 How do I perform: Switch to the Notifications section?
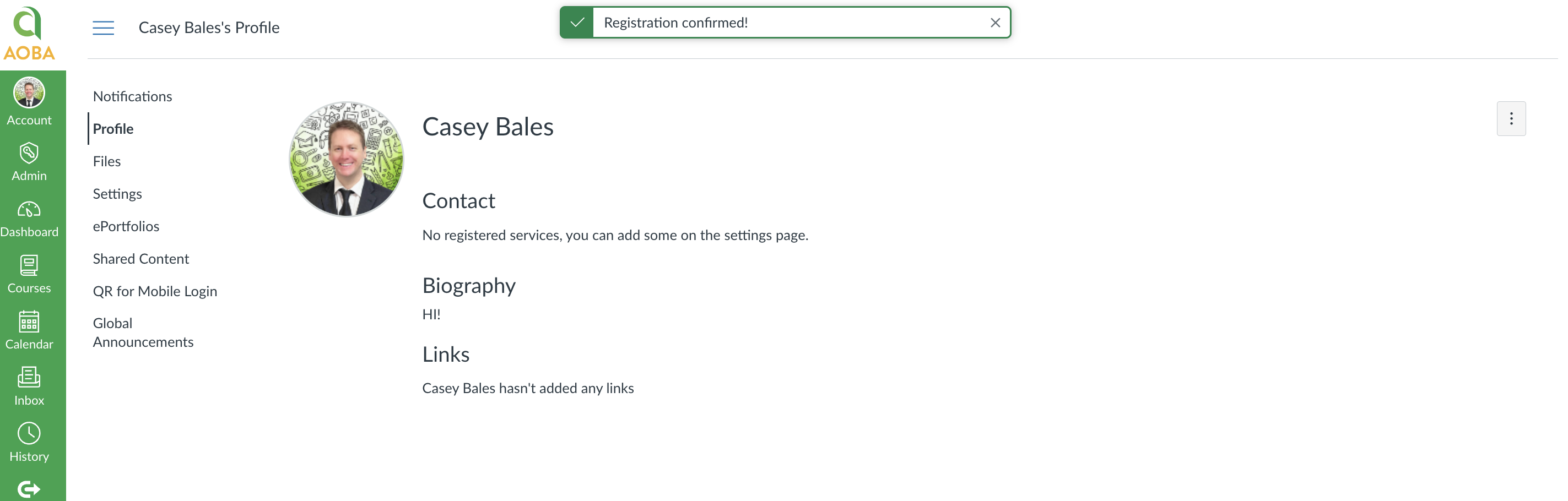click(132, 96)
